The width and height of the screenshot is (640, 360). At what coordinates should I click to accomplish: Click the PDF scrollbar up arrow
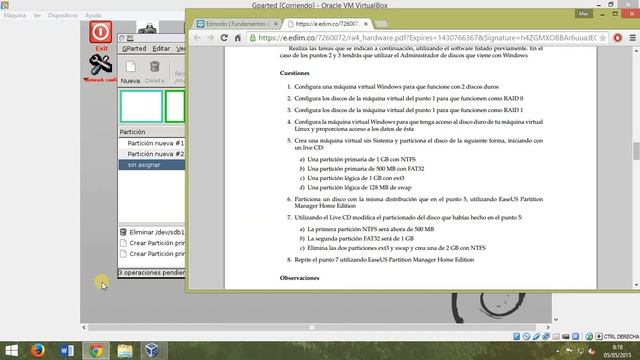636,51
